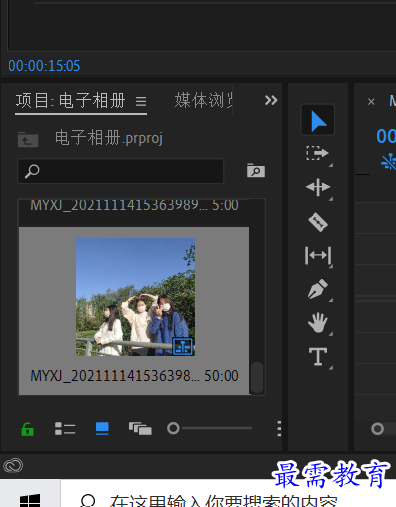Click the 00:00:15:05 timecode
Viewport: 396px width, 507px height.
[x=44, y=66]
